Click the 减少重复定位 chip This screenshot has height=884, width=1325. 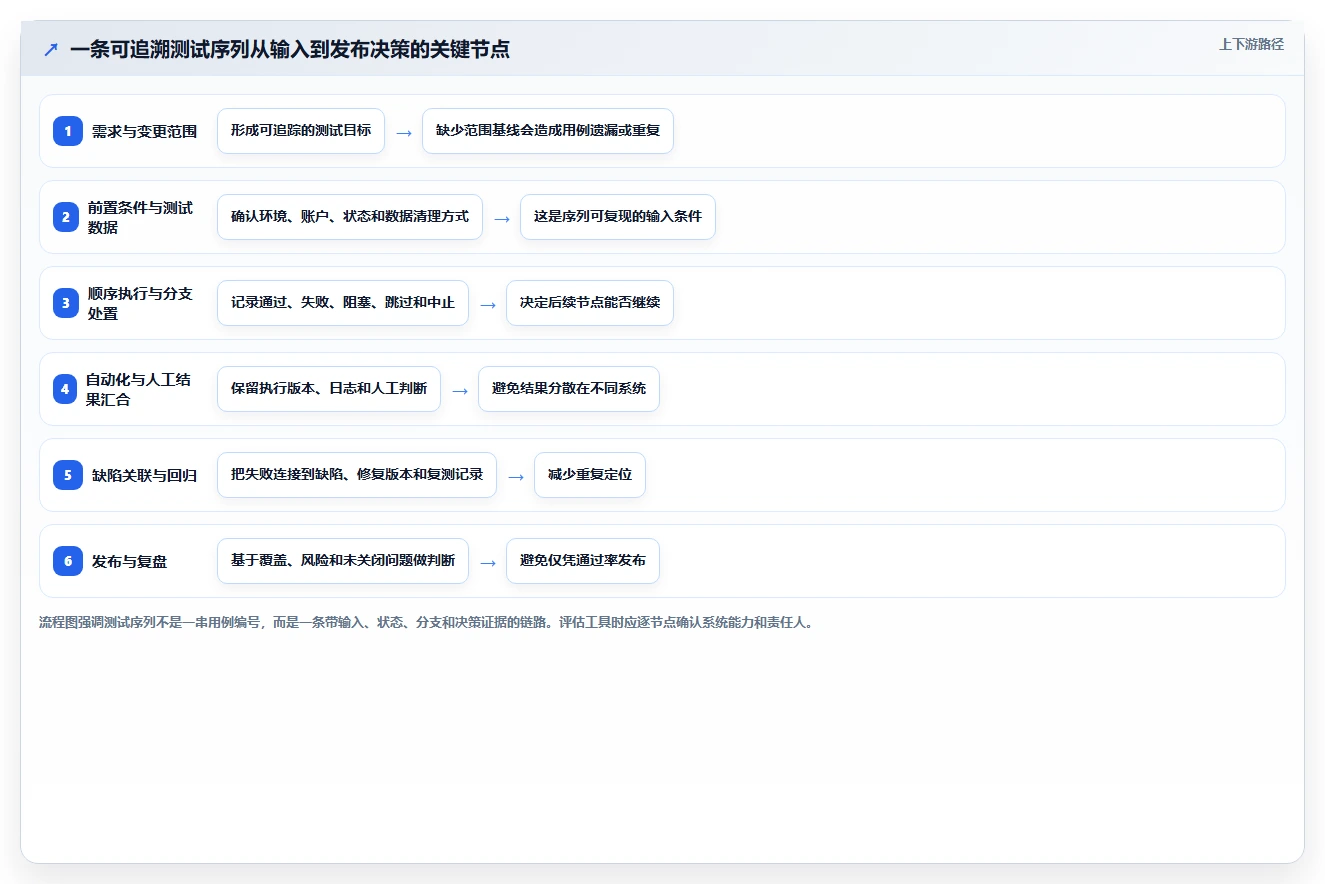click(x=590, y=475)
